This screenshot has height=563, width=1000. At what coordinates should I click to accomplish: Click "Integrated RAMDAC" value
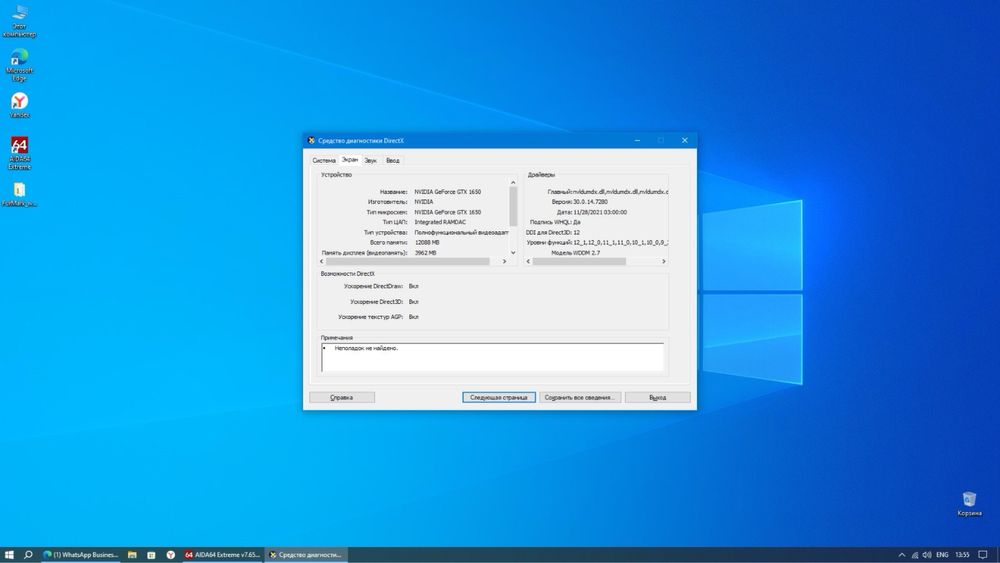[440, 222]
